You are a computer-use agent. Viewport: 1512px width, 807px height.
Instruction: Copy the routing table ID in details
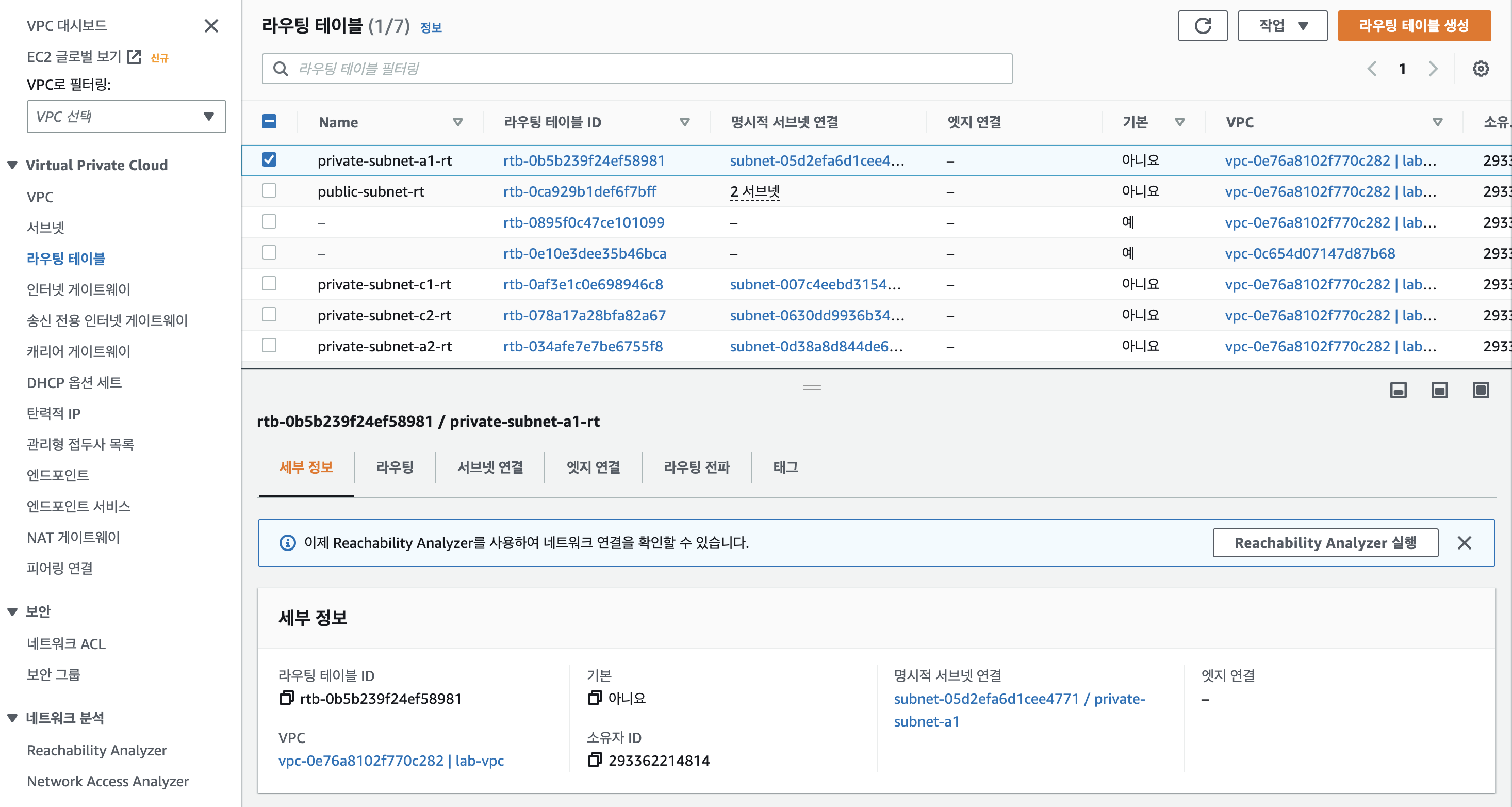click(x=286, y=698)
